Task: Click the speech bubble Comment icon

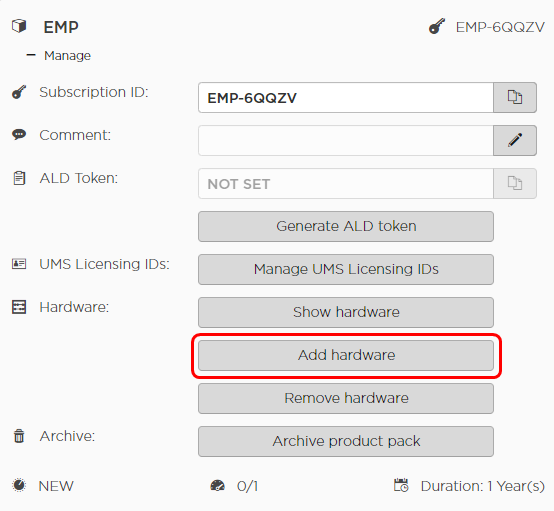Action: coord(19,135)
